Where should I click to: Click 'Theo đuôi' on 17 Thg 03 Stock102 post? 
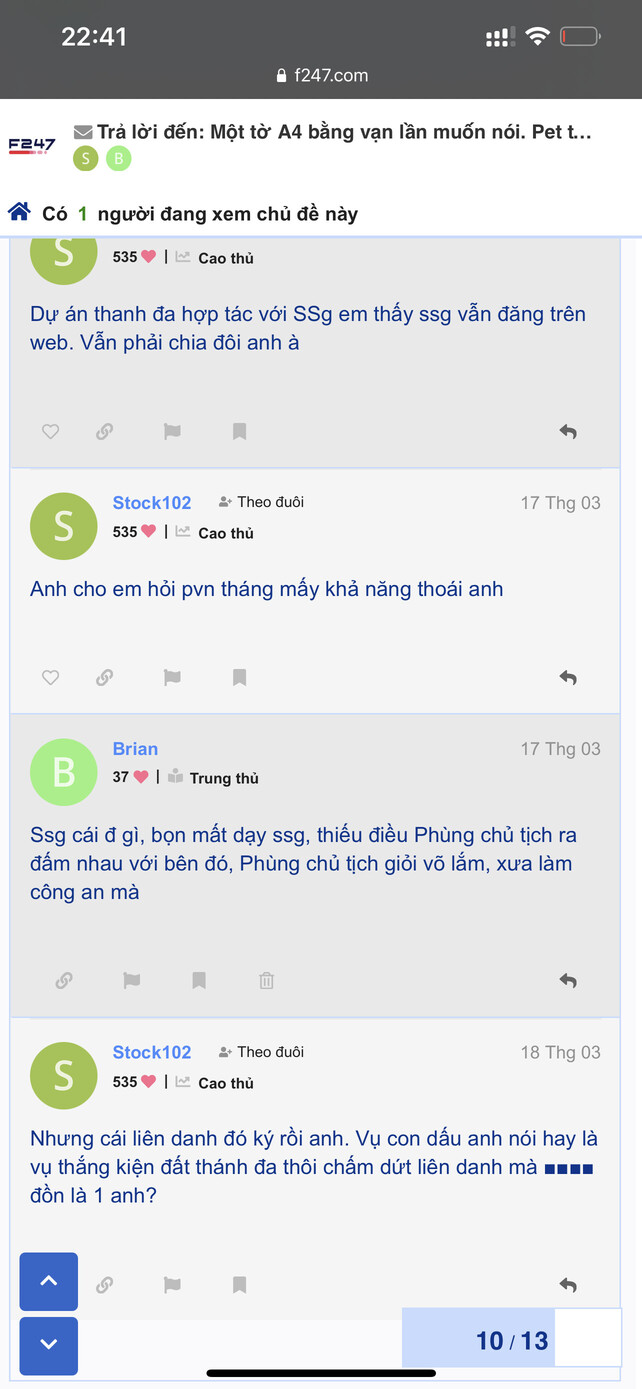pyautogui.click(x=261, y=502)
